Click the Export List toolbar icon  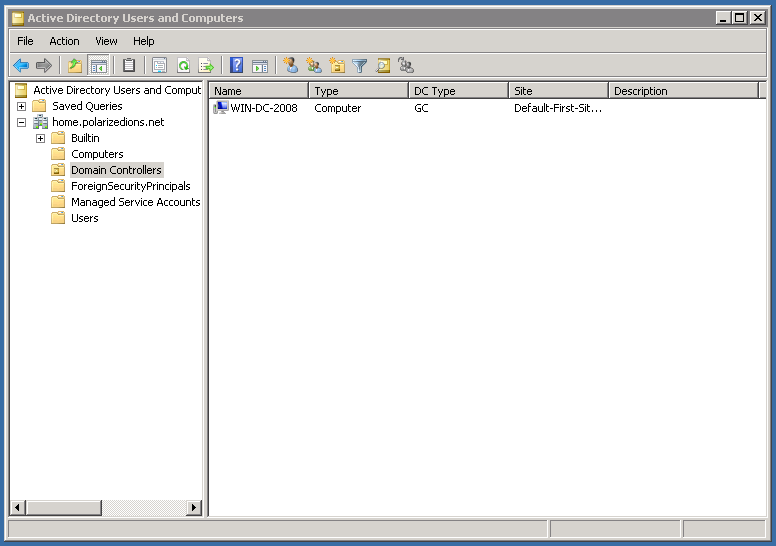pos(206,66)
